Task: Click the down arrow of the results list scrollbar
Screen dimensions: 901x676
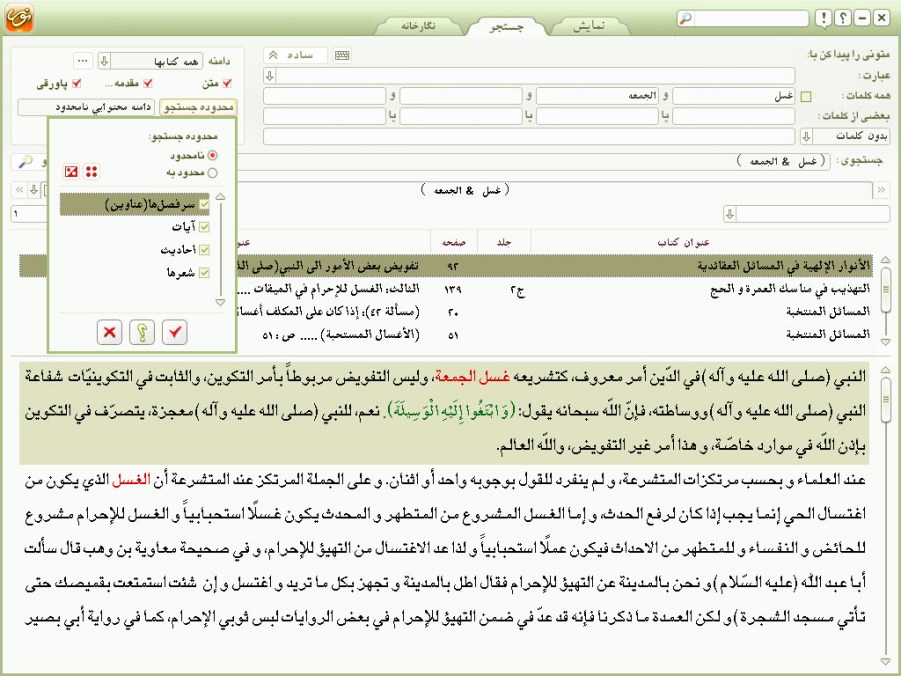Action: pos(885,342)
